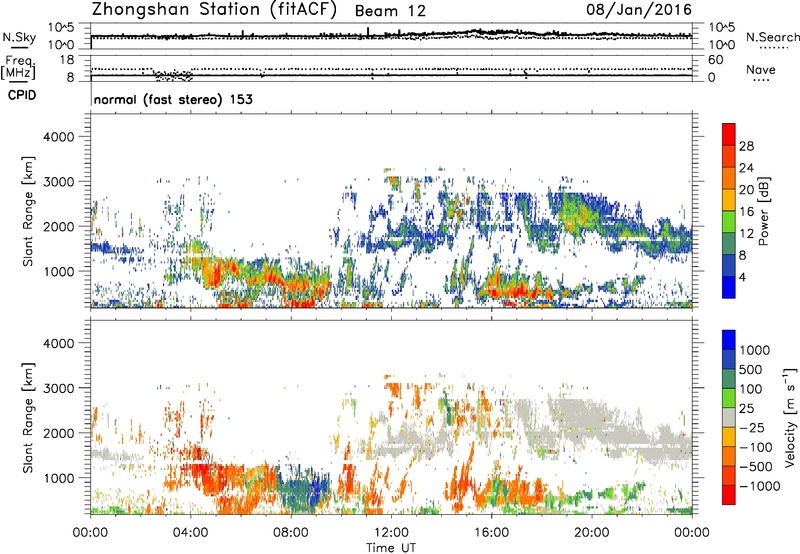Click the strong red power echo near 17:00
Viewport: 800px width, 554px height.
tap(518, 292)
